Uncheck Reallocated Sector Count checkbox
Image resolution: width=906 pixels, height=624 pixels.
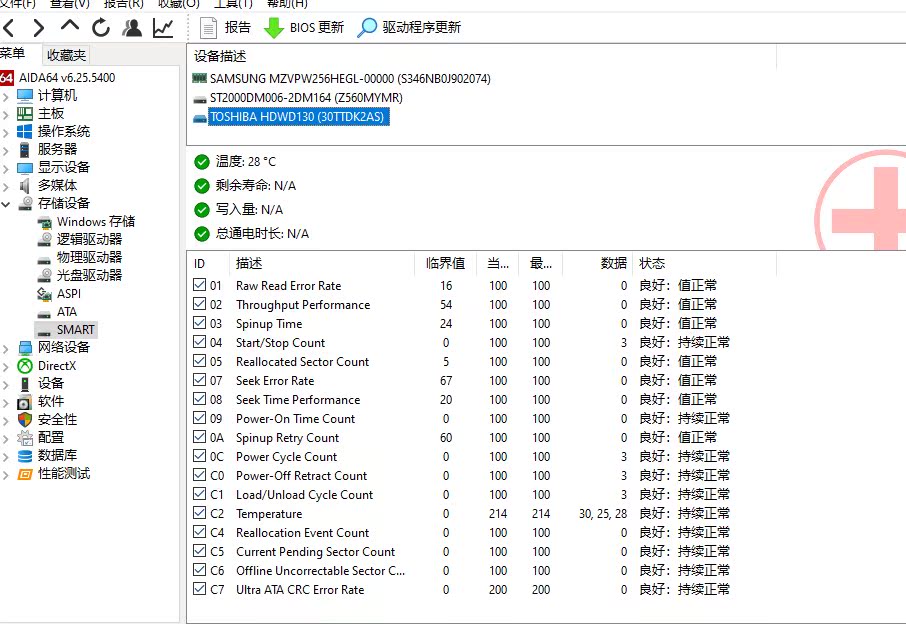[x=199, y=361]
